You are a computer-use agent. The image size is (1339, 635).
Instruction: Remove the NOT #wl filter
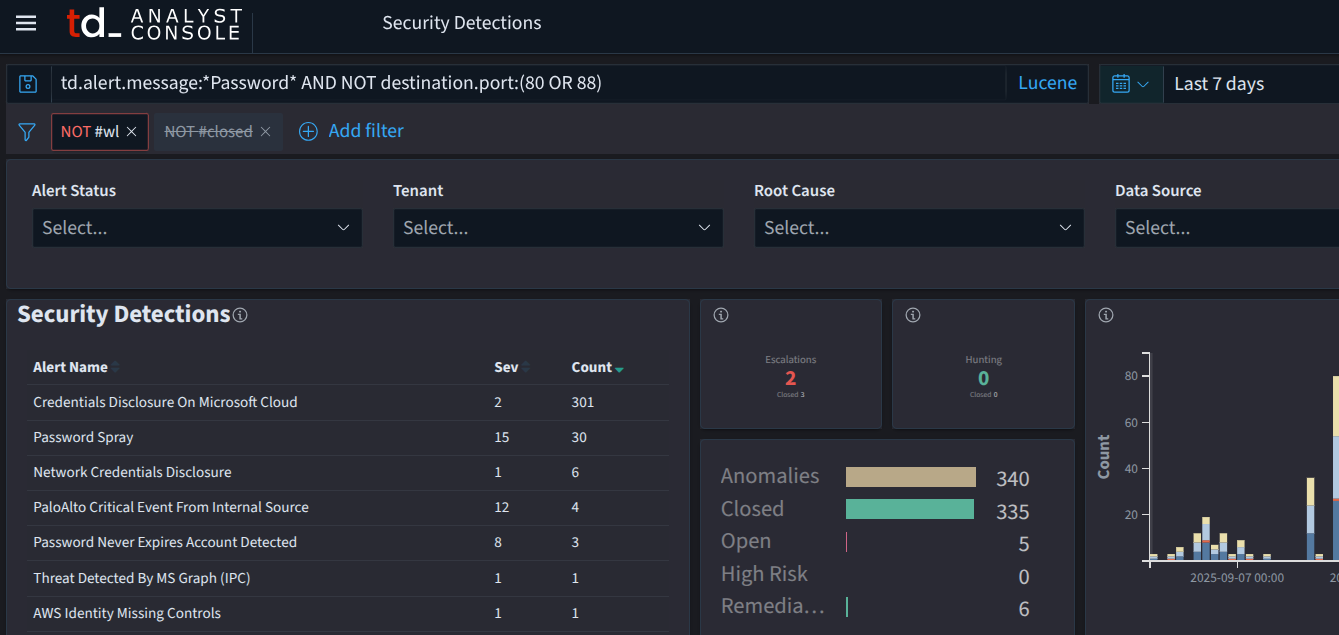[x=132, y=132]
